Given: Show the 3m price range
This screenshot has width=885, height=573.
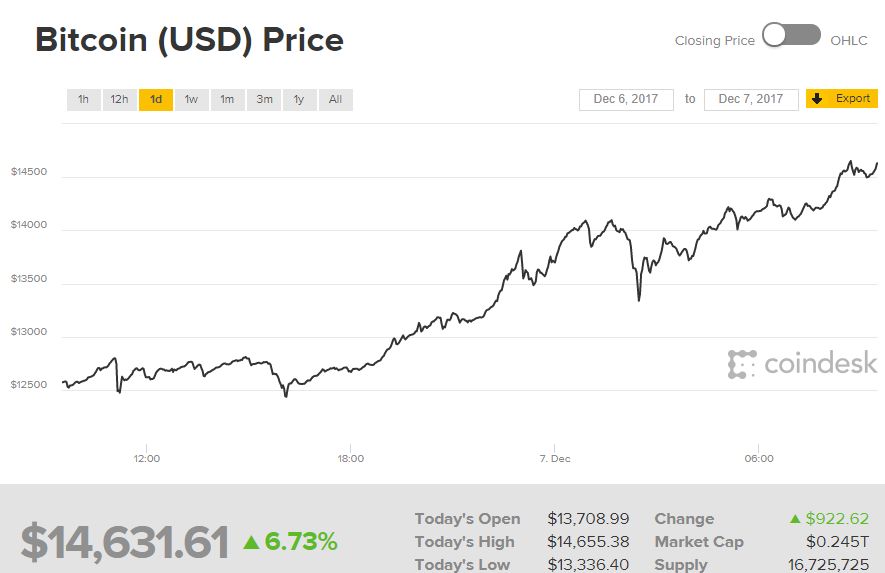Looking at the screenshot, I should point(264,99).
